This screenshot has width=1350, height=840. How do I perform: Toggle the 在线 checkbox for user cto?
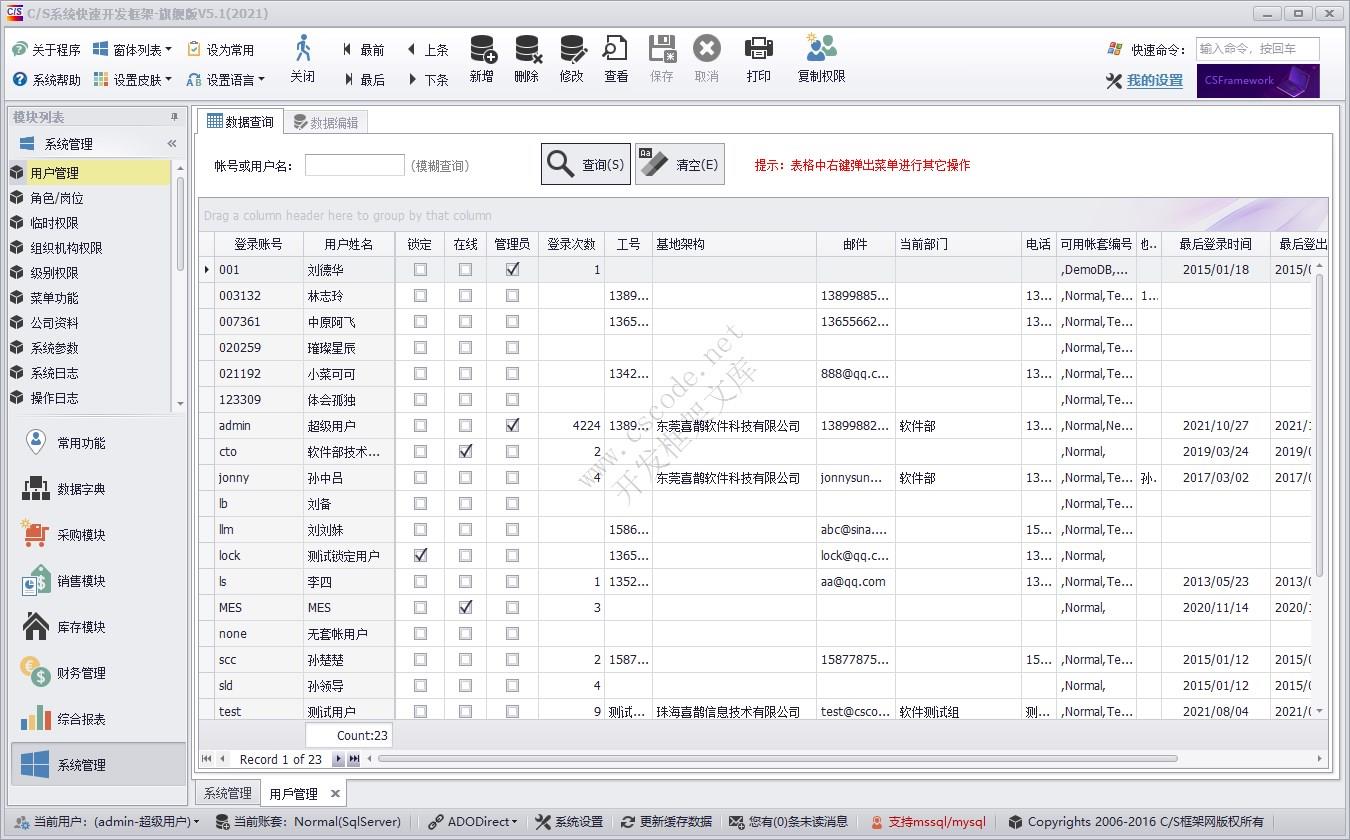(464, 451)
